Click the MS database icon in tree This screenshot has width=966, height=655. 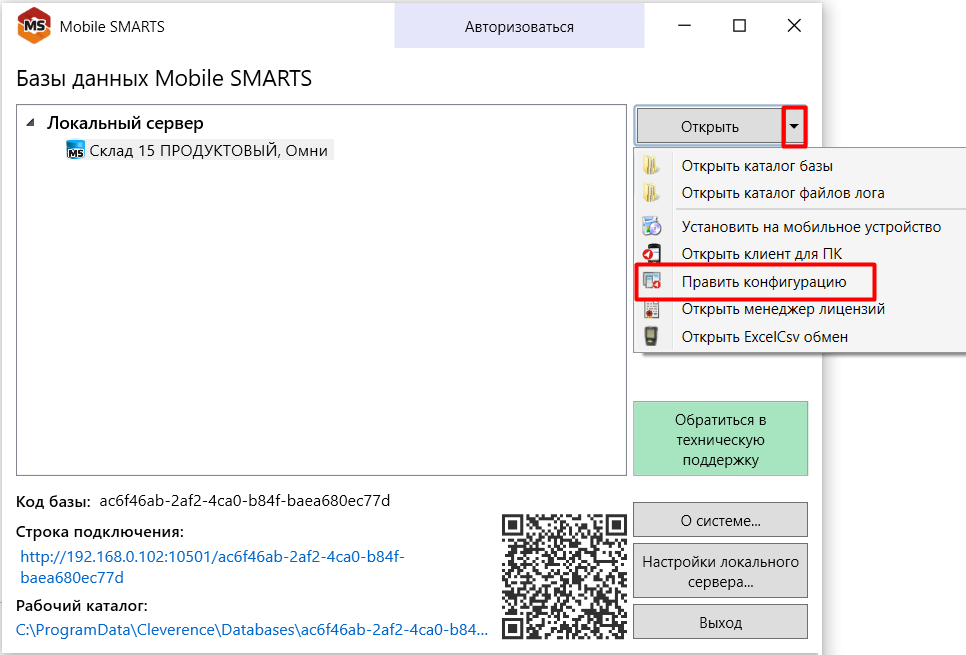click(75, 150)
